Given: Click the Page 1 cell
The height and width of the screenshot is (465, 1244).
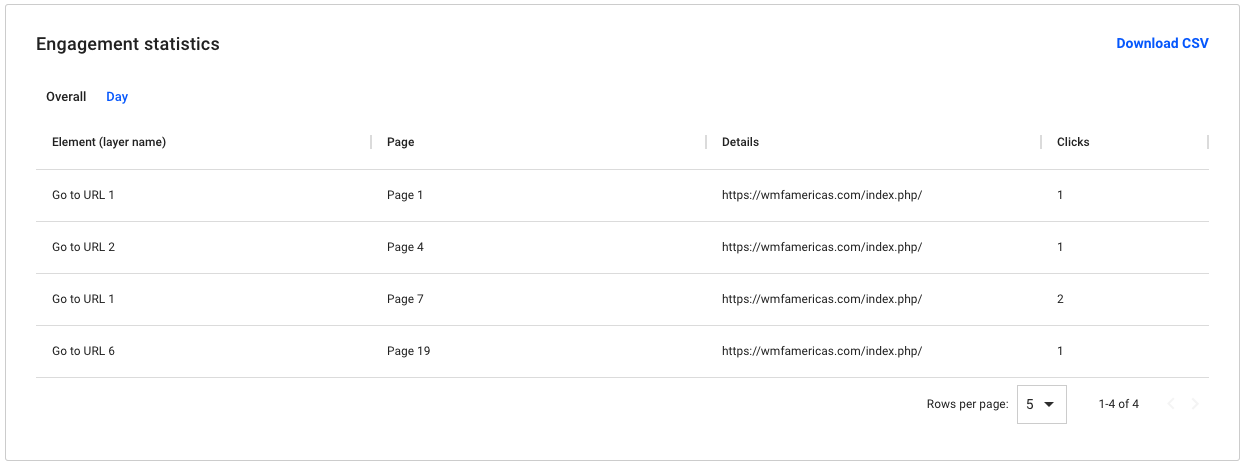Looking at the screenshot, I should (x=405, y=195).
